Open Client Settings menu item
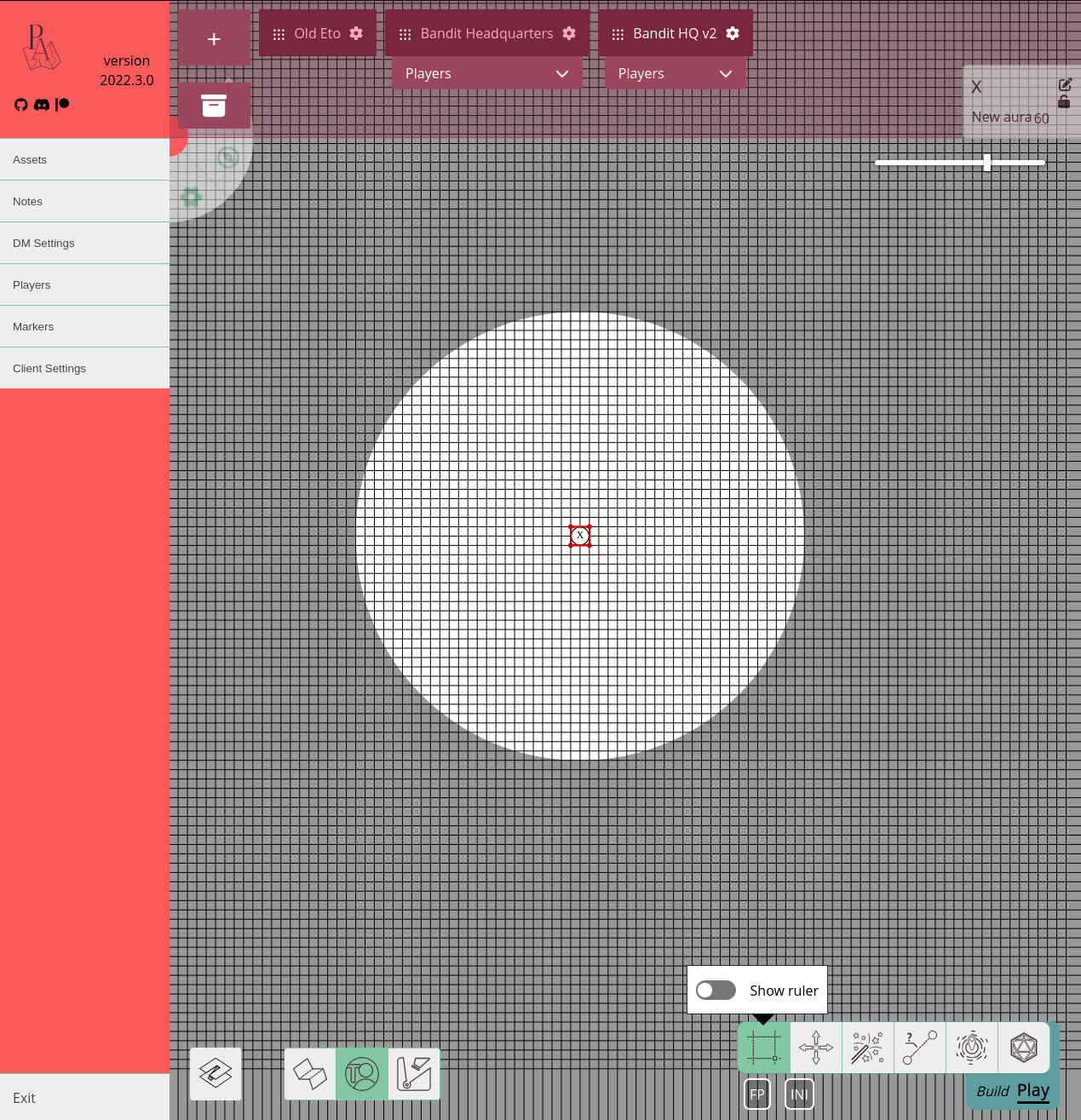 [84, 368]
